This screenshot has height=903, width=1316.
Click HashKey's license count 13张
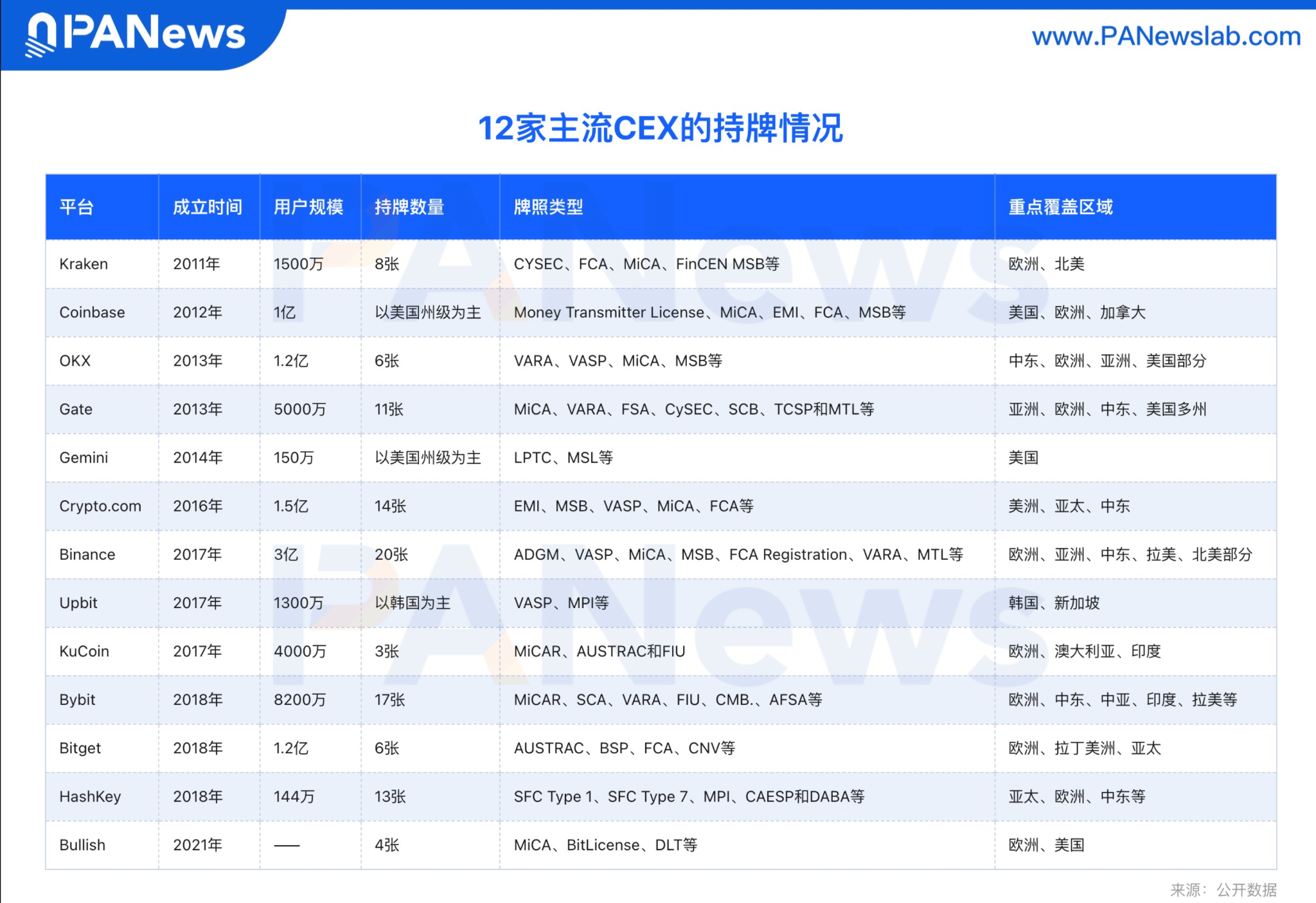(x=390, y=797)
